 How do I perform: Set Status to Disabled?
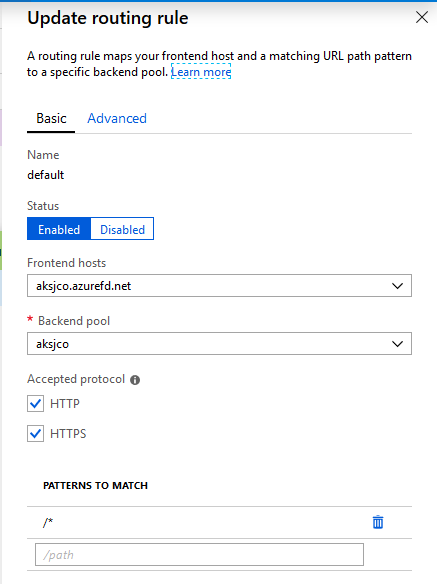[122, 229]
